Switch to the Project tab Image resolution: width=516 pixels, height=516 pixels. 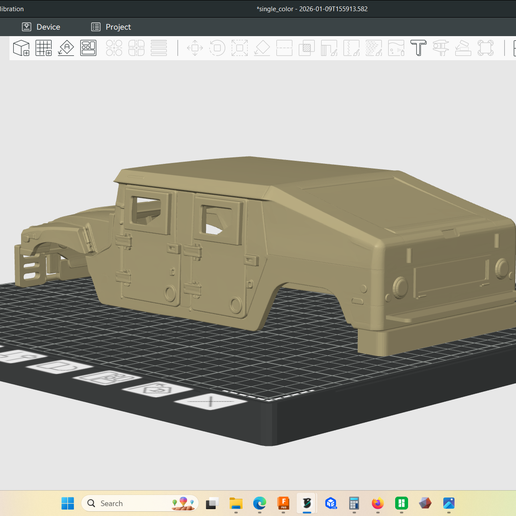click(111, 27)
